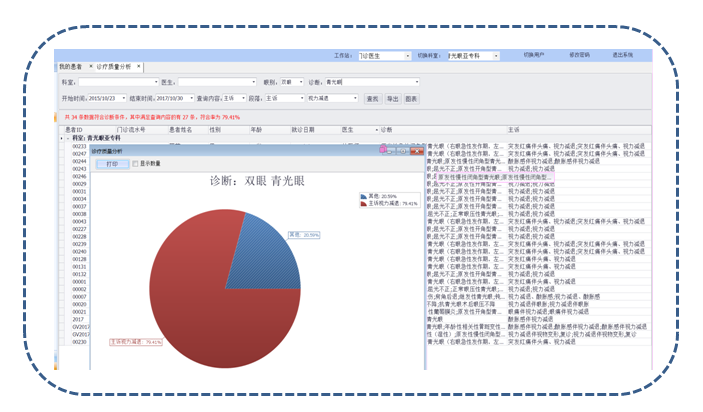Click the 诊断: 双眼 青光眼 chart title
The height and width of the screenshot is (412, 703).
(257, 181)
